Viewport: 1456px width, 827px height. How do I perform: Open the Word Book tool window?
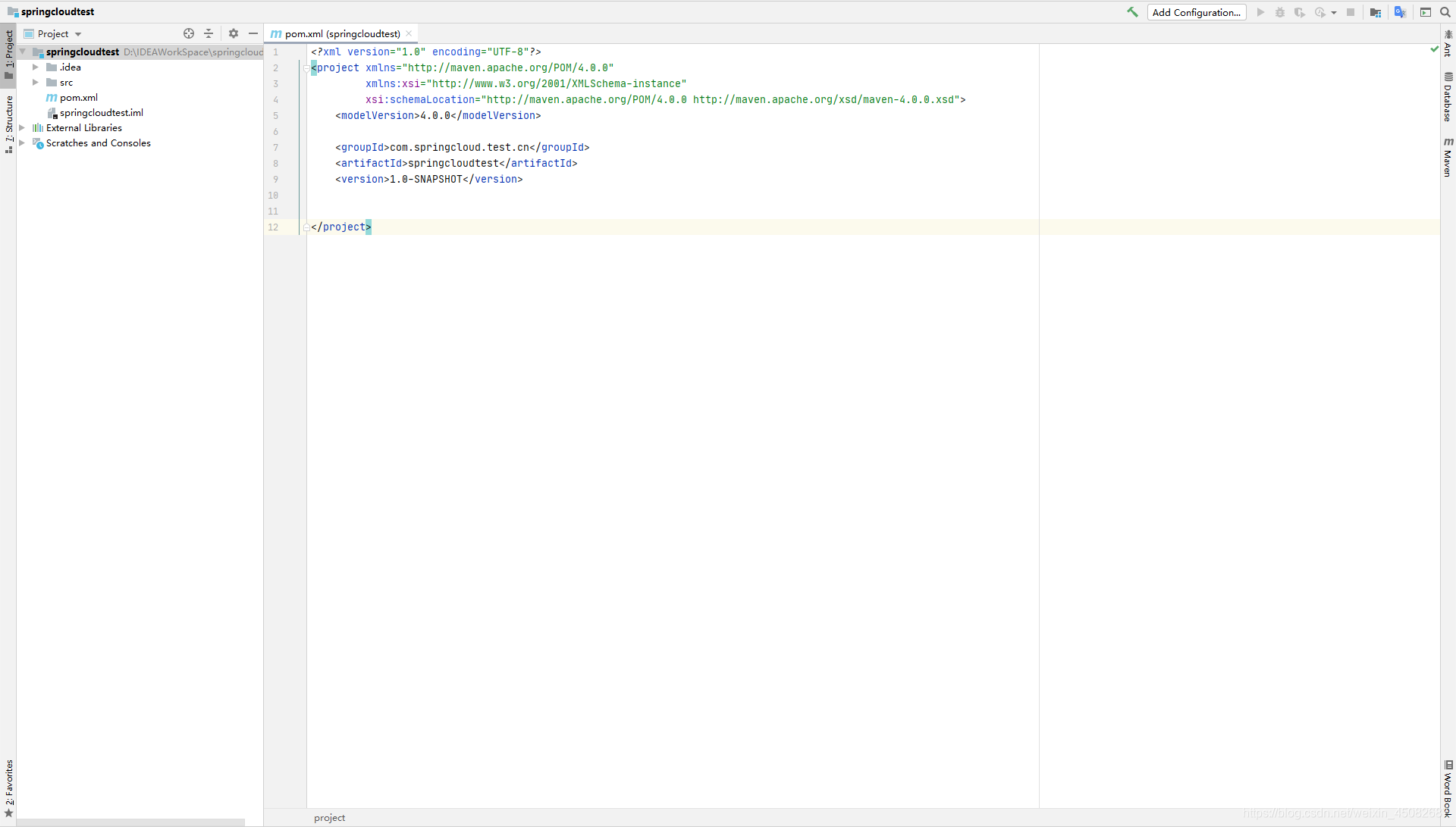tap(1448, 788)
